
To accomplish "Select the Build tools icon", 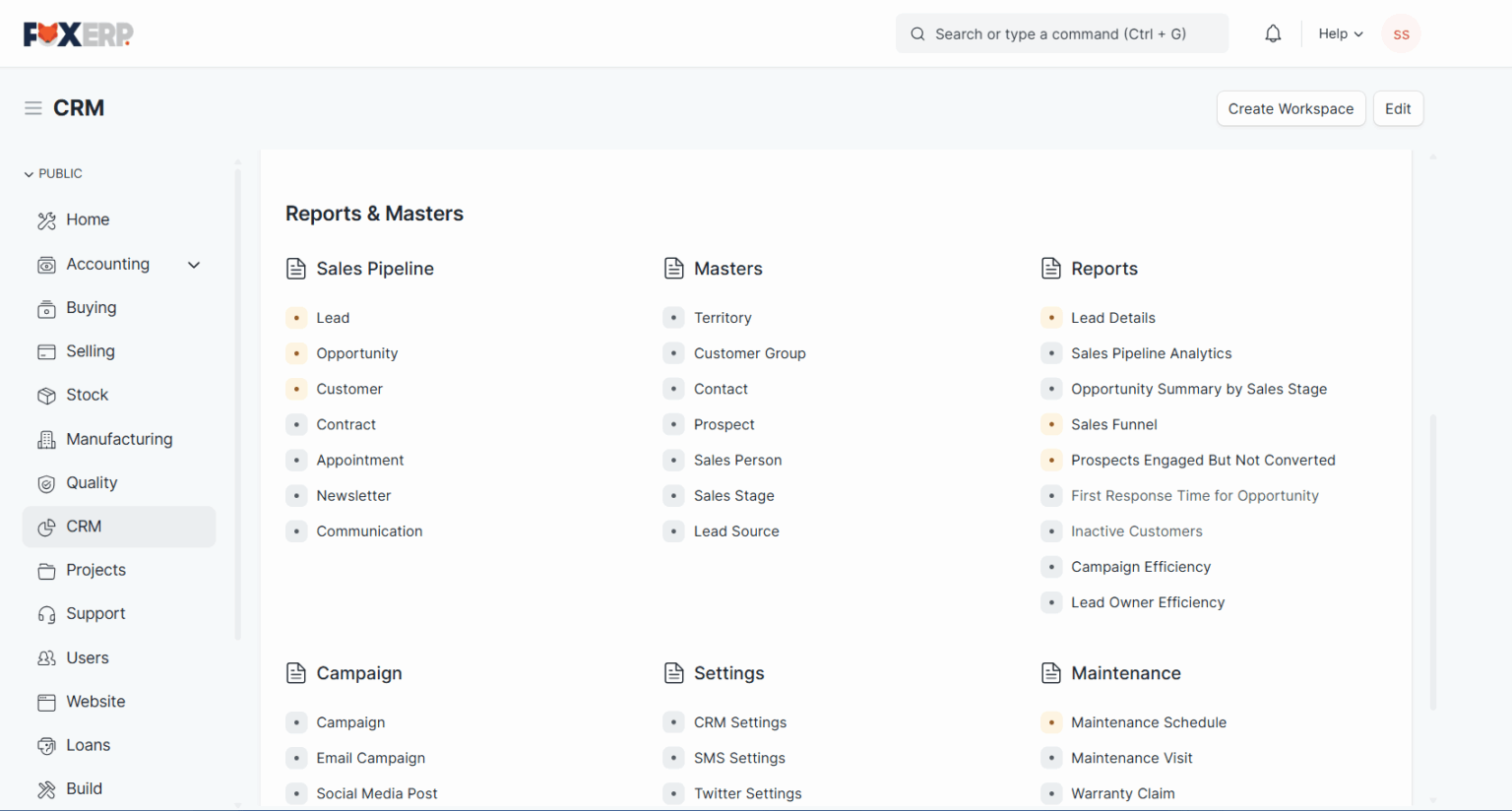I will 46,788.
